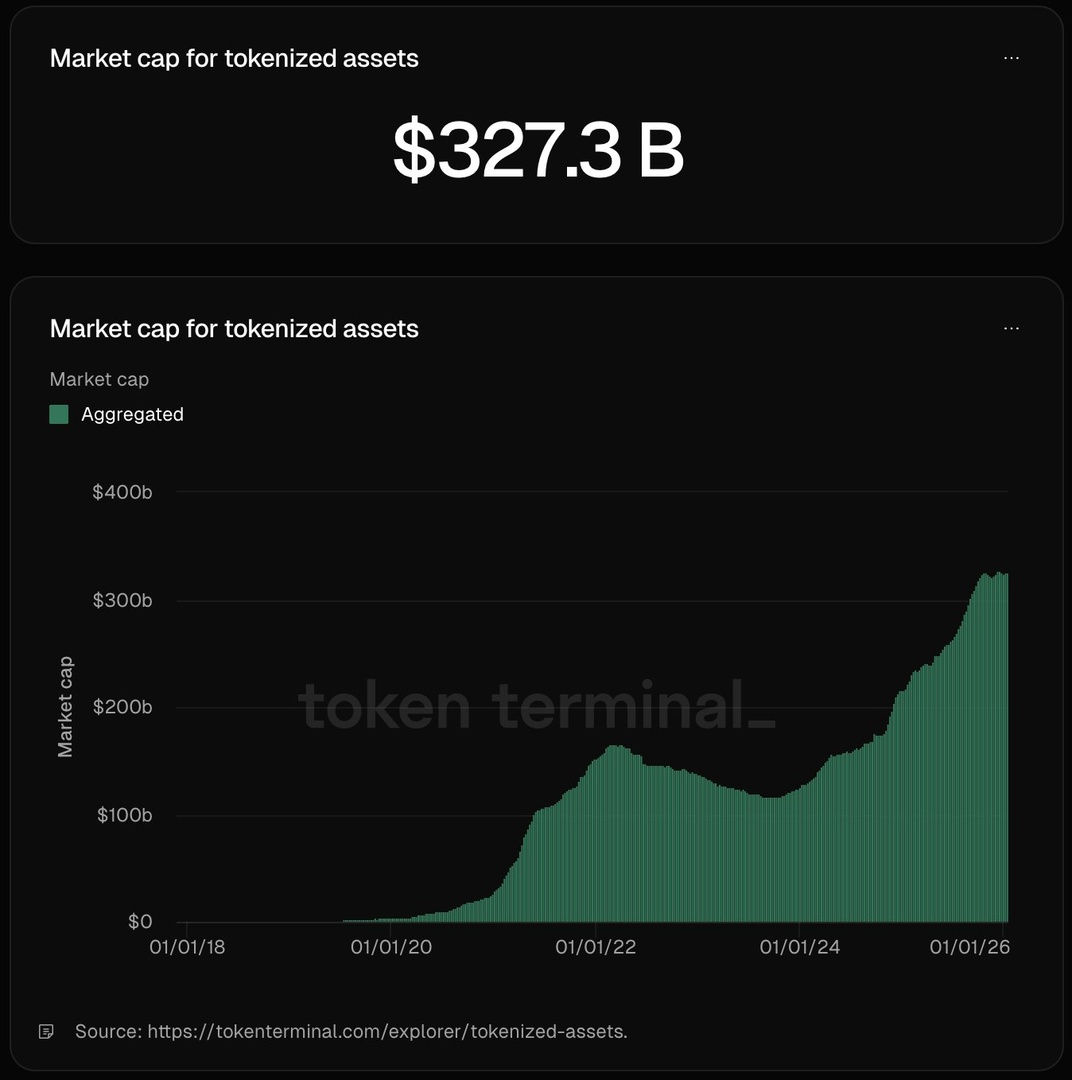Click the 01/01/26 x-axis date label

(x=970, y=946)
